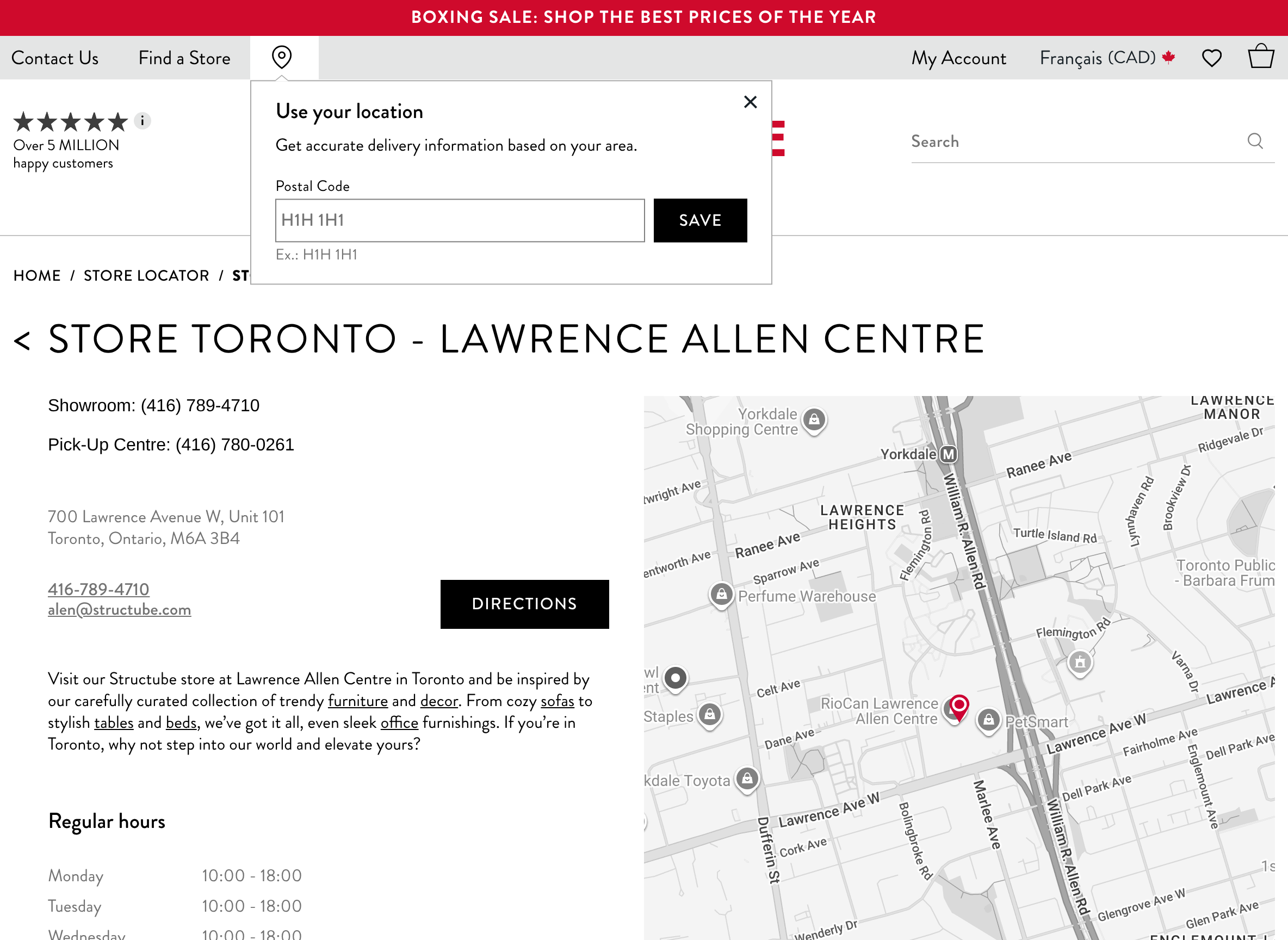The height and width of the screenshot is (940, 1288).
Task: Click the DIRECTIONS button
Action: click(x=524, y=604)
